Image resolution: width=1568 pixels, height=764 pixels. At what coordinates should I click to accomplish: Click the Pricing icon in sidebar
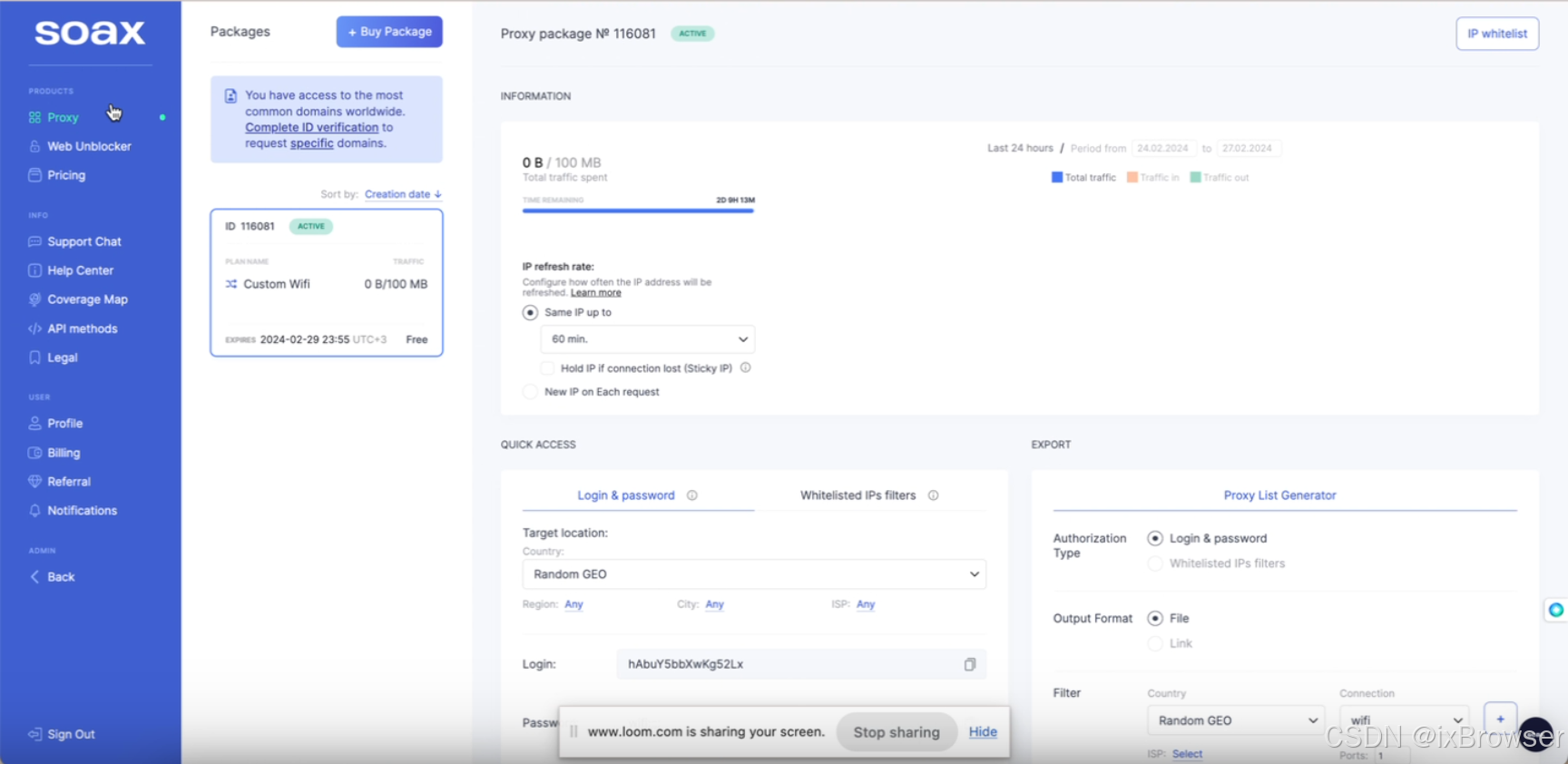[34, 175]
